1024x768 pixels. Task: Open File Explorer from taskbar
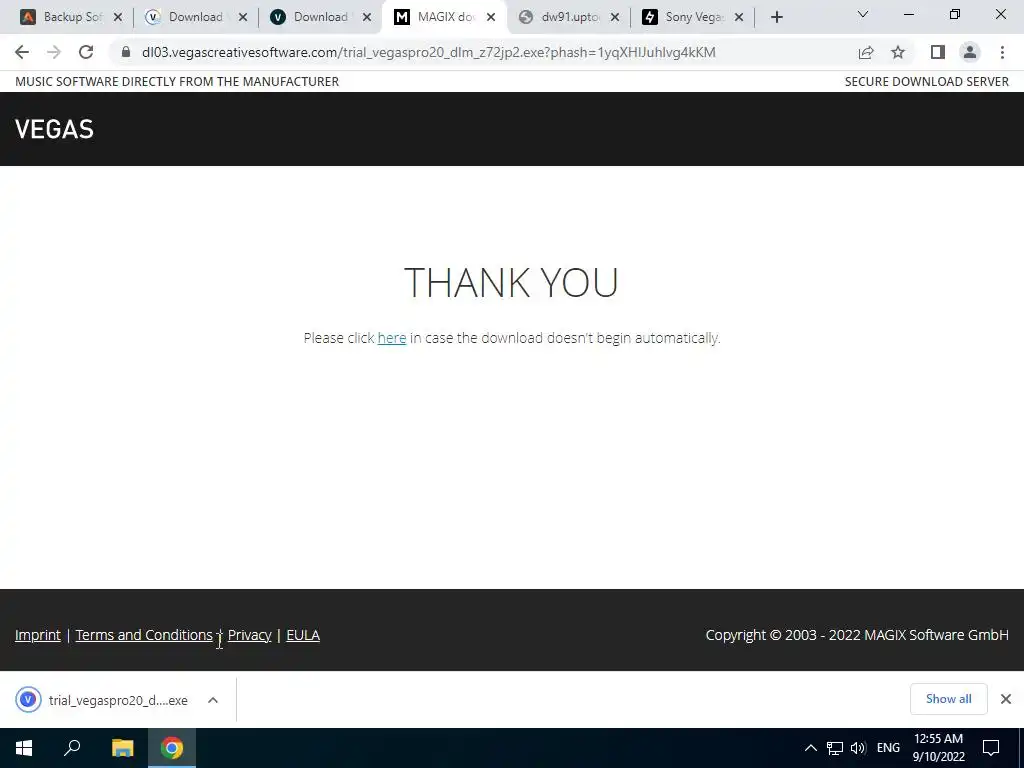click(122, 748)
